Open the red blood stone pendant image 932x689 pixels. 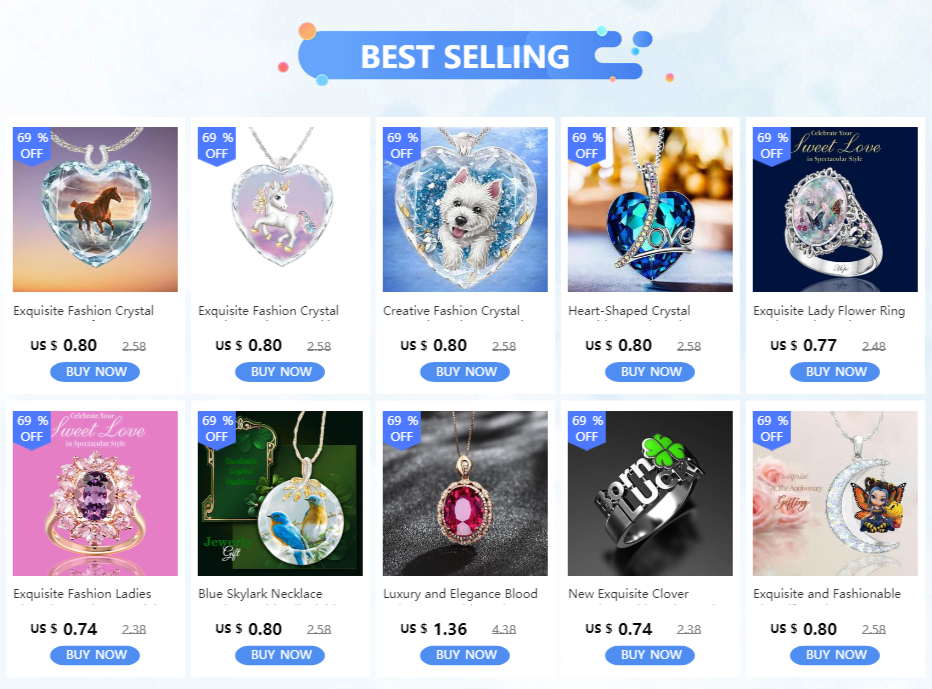[x=465, y=493]
